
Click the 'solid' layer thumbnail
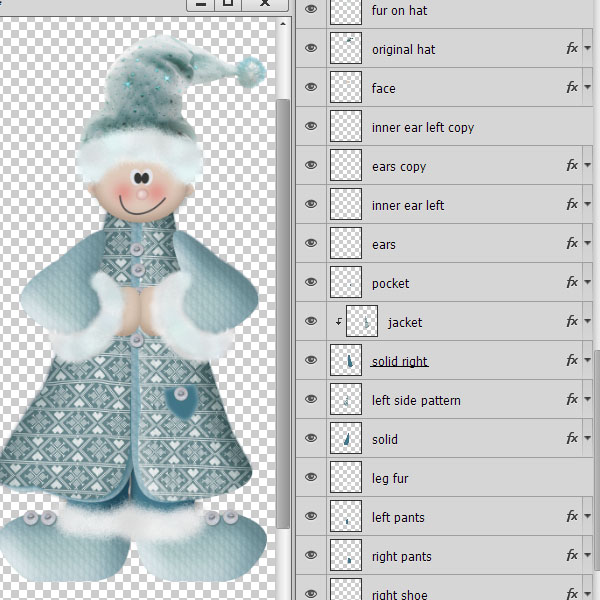(346, 439)
